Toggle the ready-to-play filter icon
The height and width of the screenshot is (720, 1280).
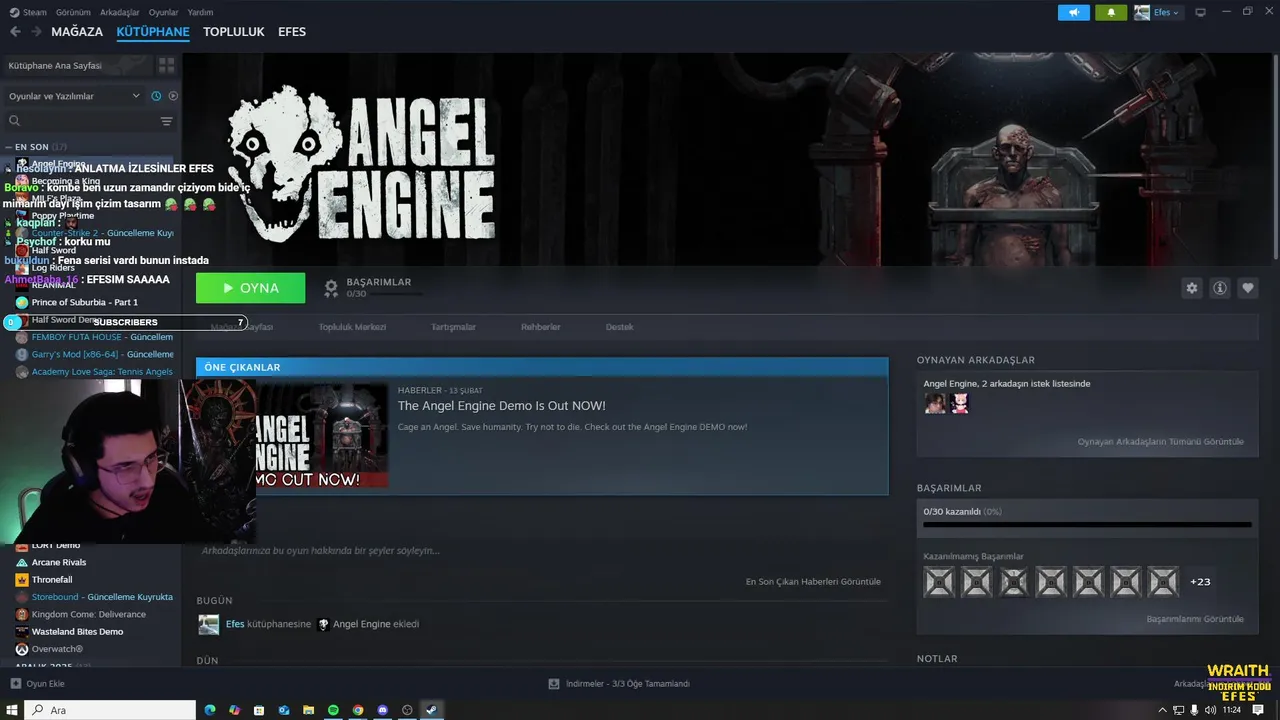click(173, 96)
